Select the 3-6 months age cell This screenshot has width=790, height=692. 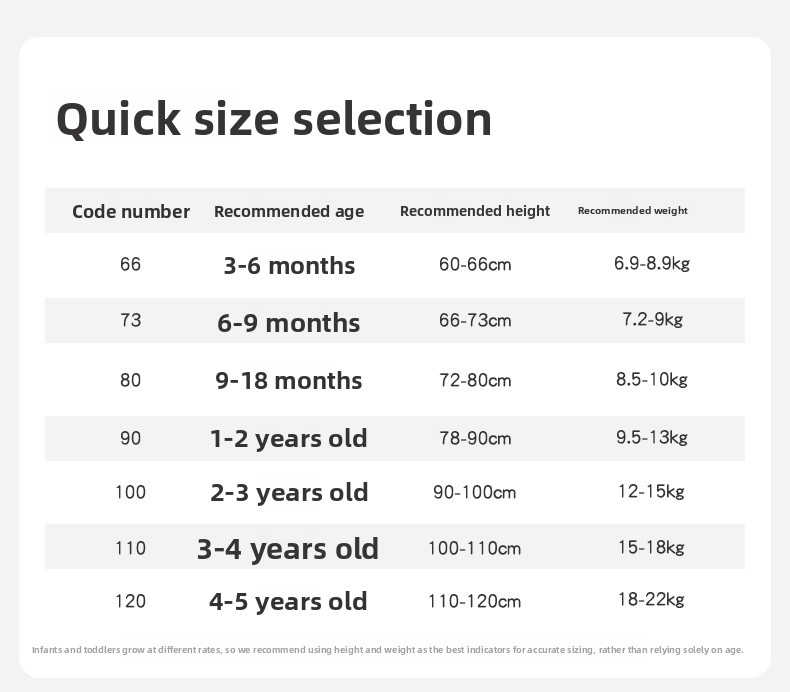click(x=289, y=266)
